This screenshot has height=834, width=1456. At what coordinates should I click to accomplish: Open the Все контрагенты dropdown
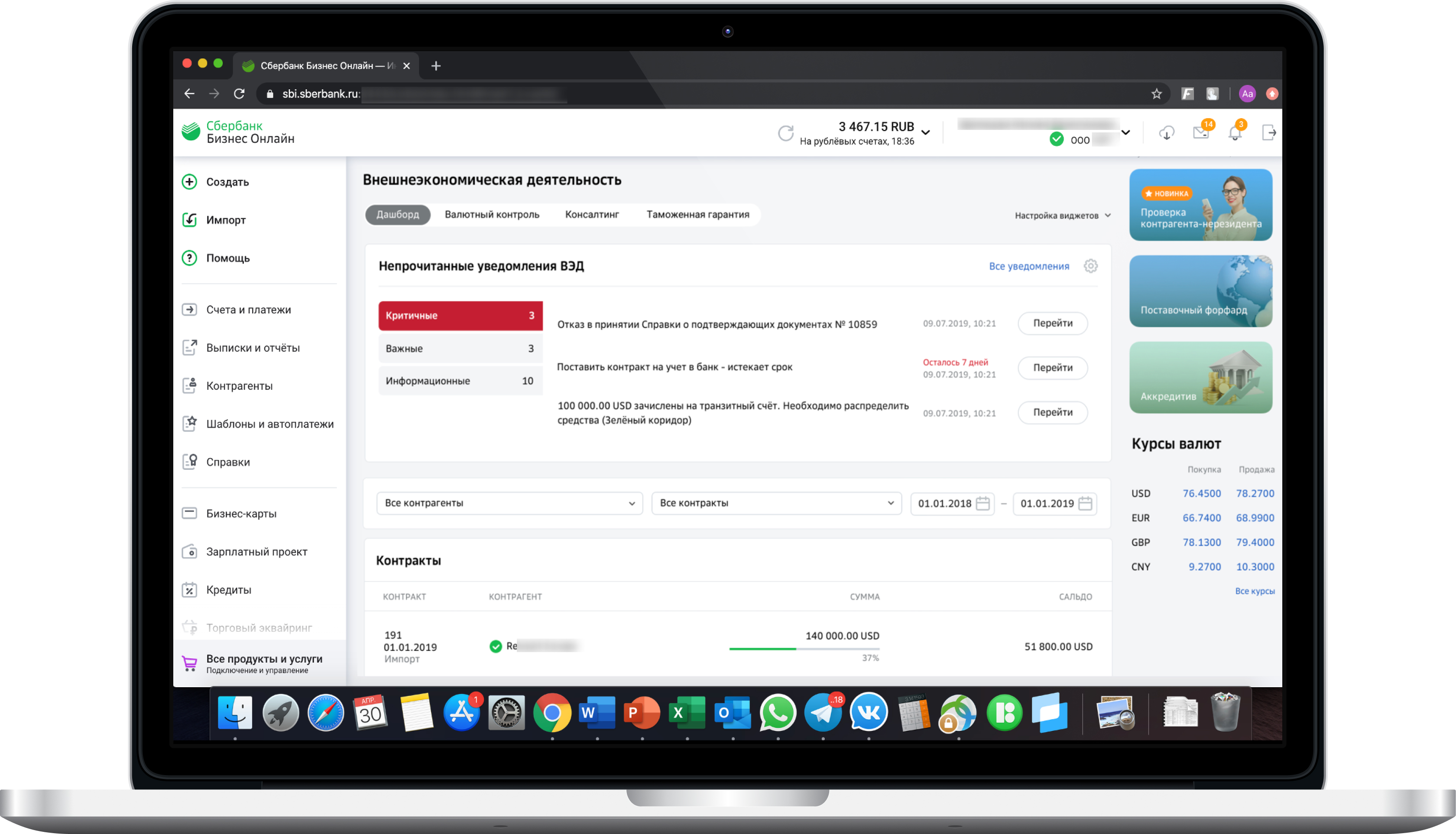click(x=509, y=503)
